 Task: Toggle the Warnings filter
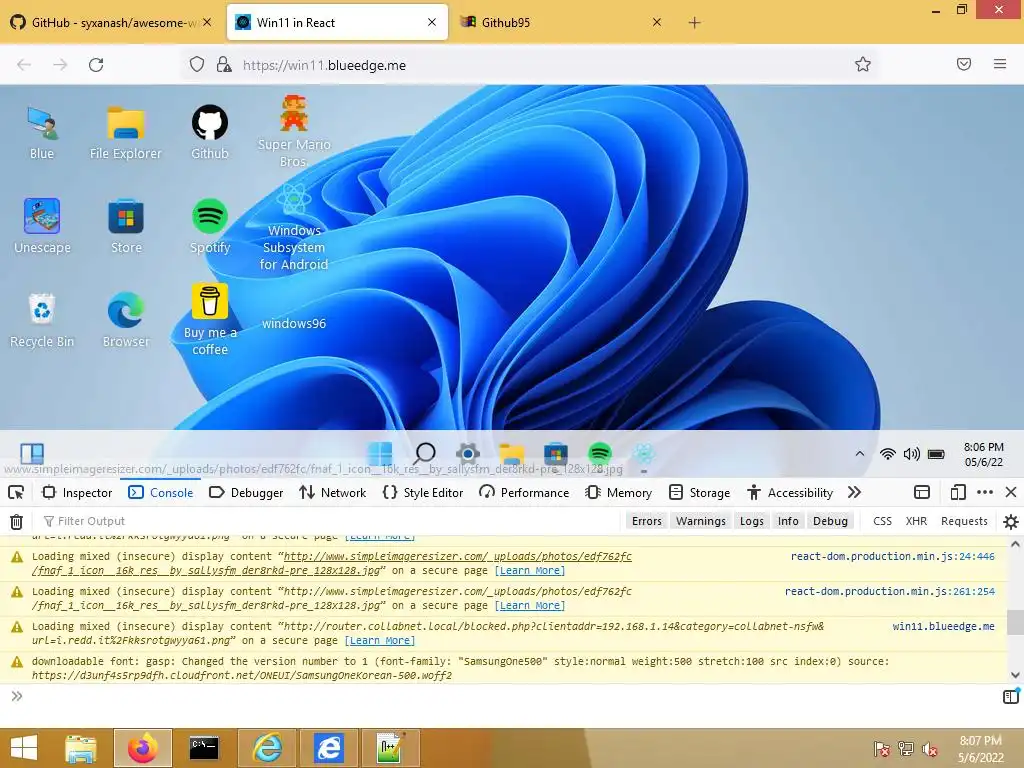[701, 521]
